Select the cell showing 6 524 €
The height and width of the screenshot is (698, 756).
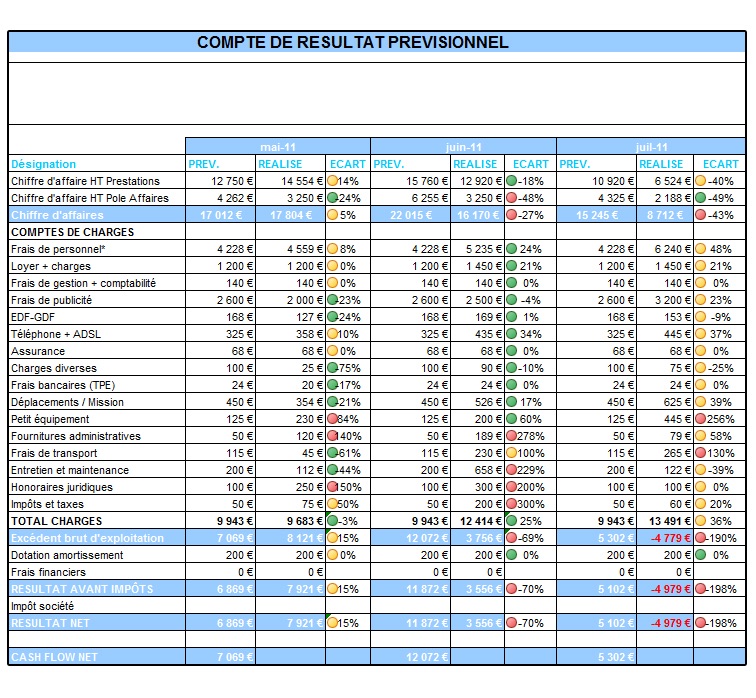(x=665, y=181)
